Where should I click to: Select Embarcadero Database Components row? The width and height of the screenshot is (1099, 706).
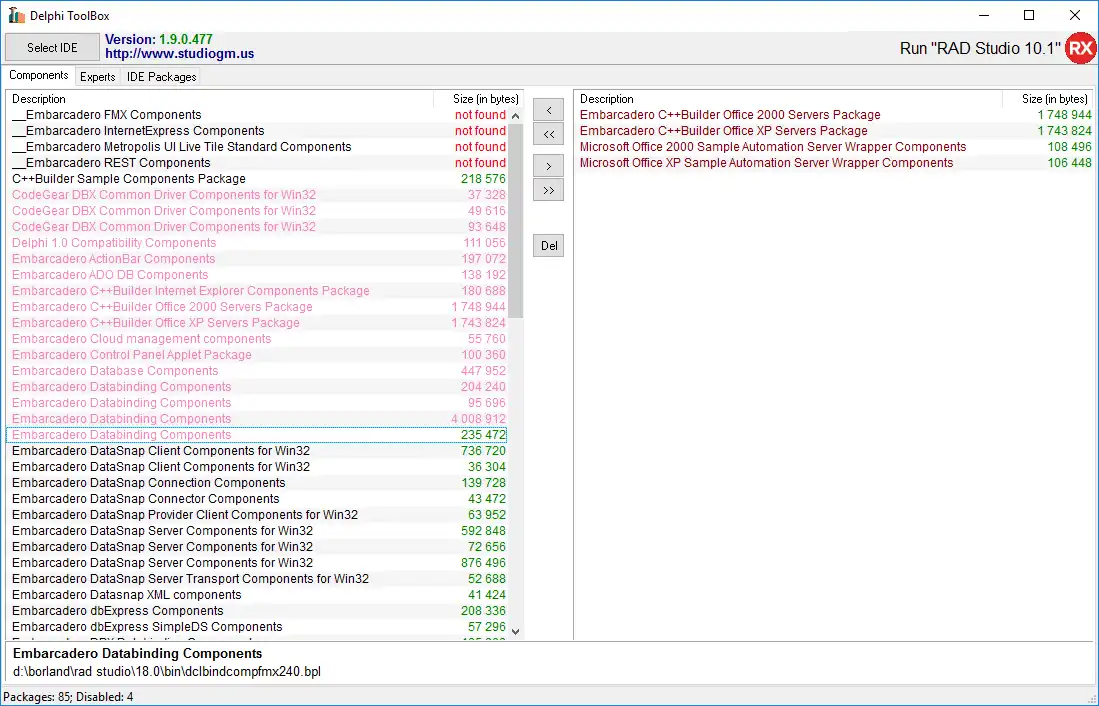pyautogui.click(x=258, y=371)
